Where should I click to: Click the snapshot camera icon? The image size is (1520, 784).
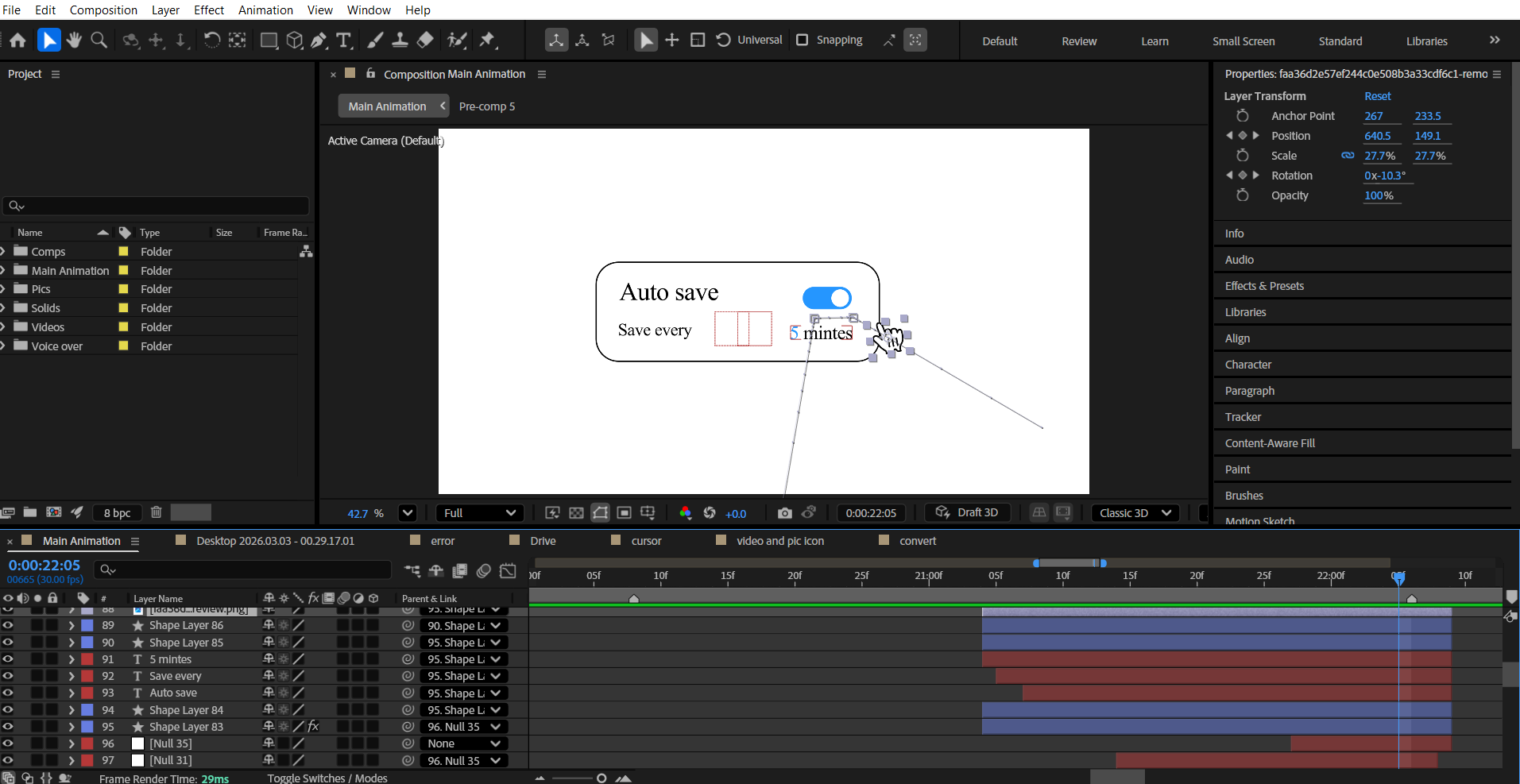(x=784, y=513)
